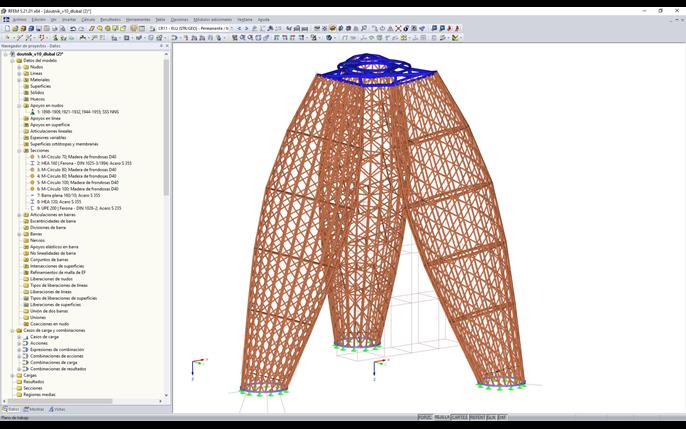Toggle the REJILLA status bar button
The width and height of the screenshot is (686, 429).
pyautogui.click(x=442, y=417)
